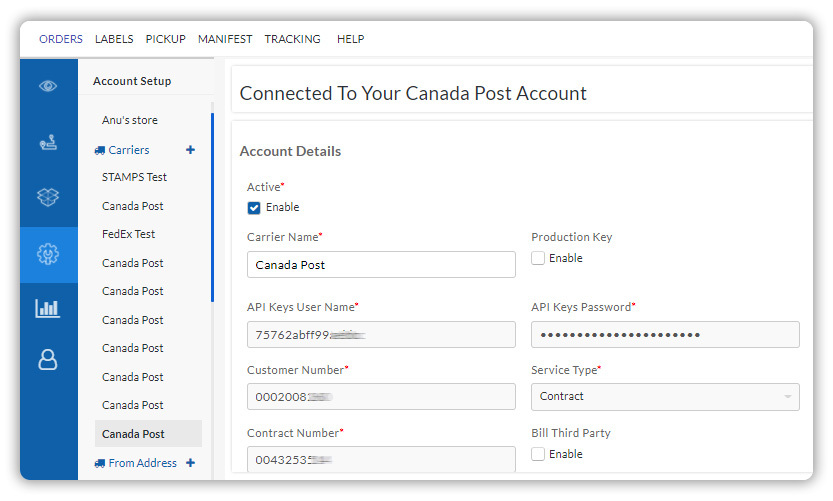Add a new From Address with plus icon
Viewport: 833px width, 501px height.
[190, 463]
